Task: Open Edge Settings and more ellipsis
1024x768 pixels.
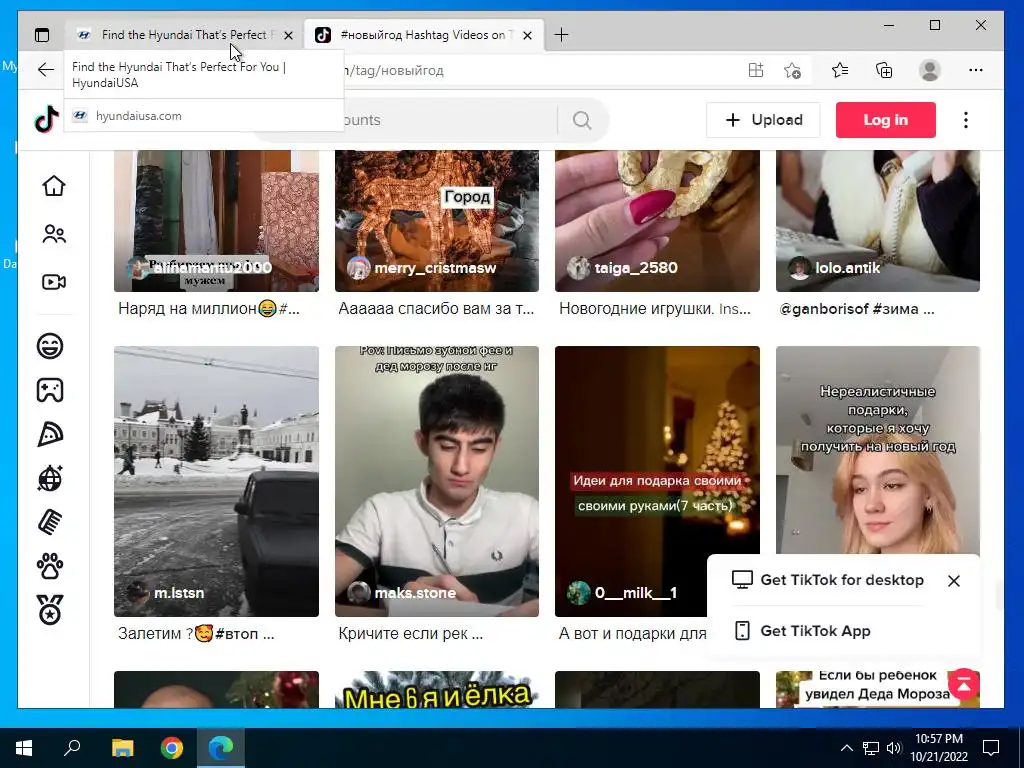Action: click(x=976, y=70)
